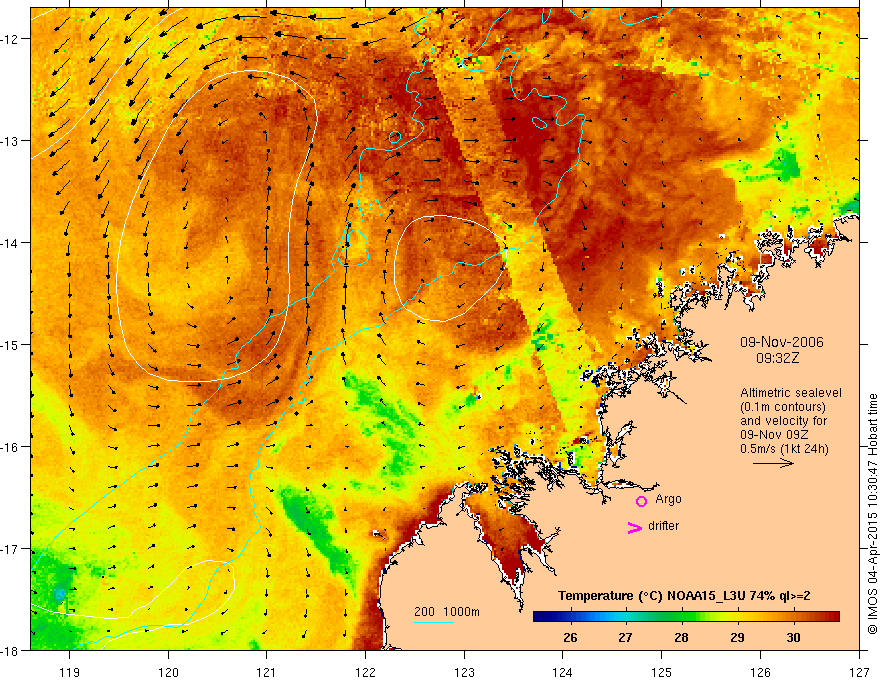Click the '126' longitude axis label

760,672
